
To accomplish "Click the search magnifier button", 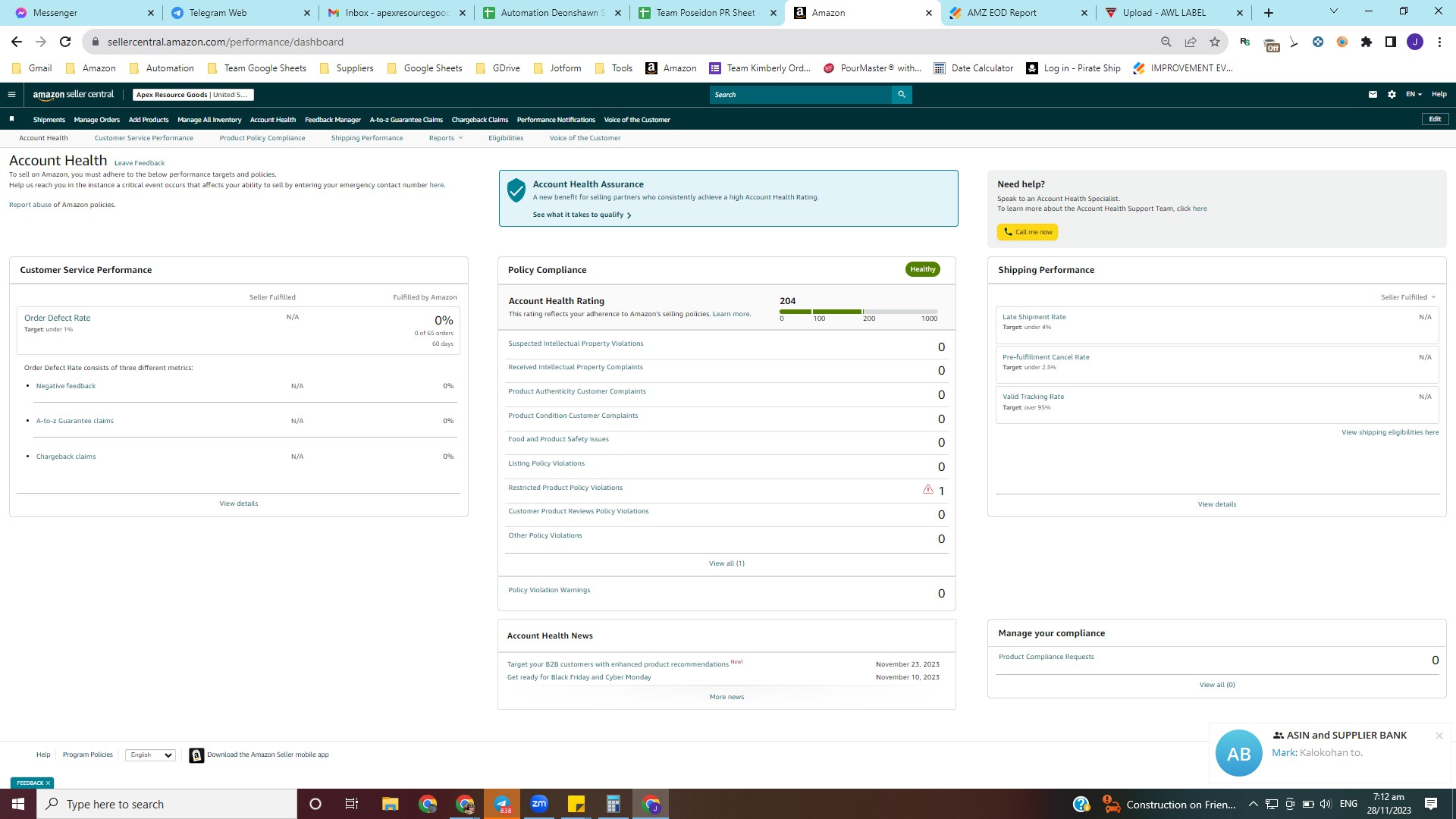I will pyautogui.click(x=902, y=95).
